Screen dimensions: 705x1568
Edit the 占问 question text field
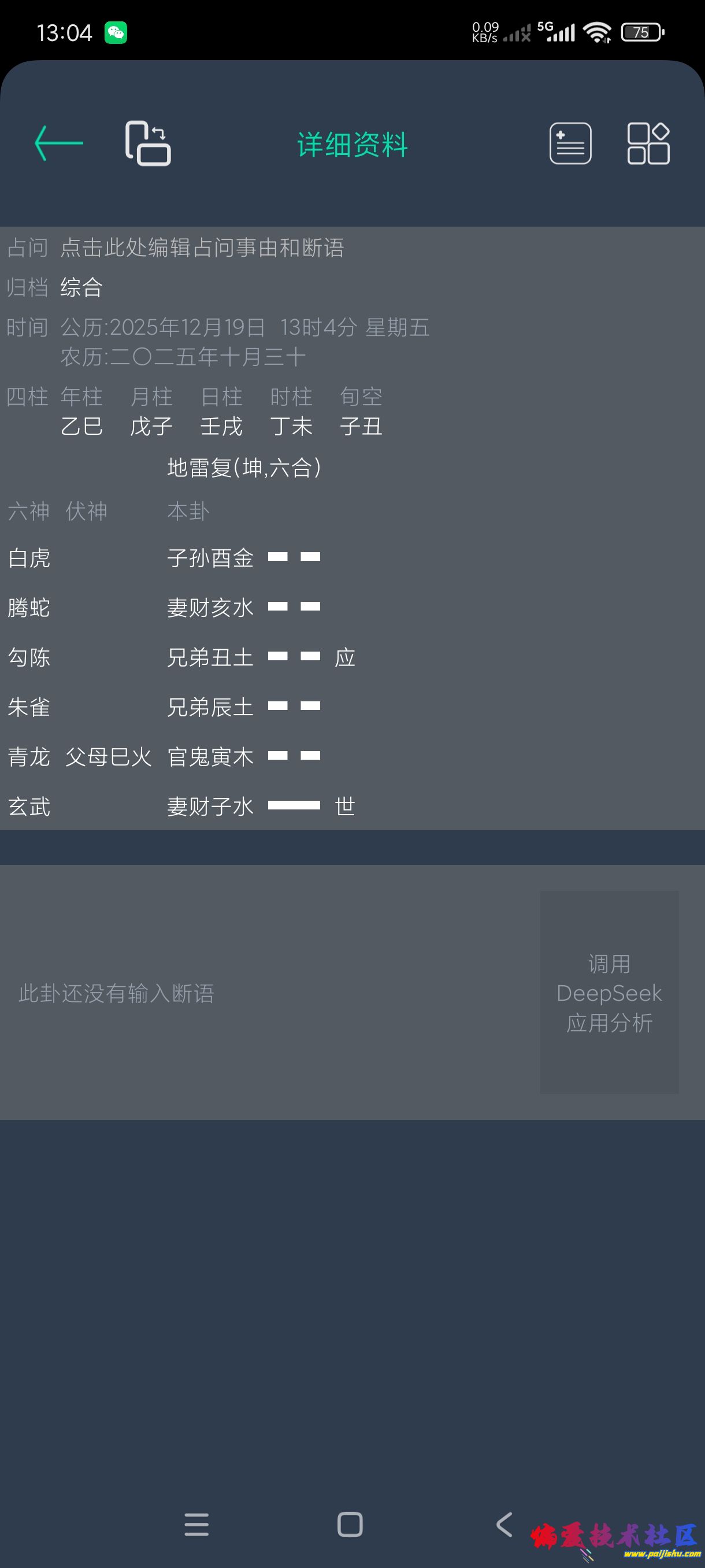pyautogui.click(x=203, y=247)
